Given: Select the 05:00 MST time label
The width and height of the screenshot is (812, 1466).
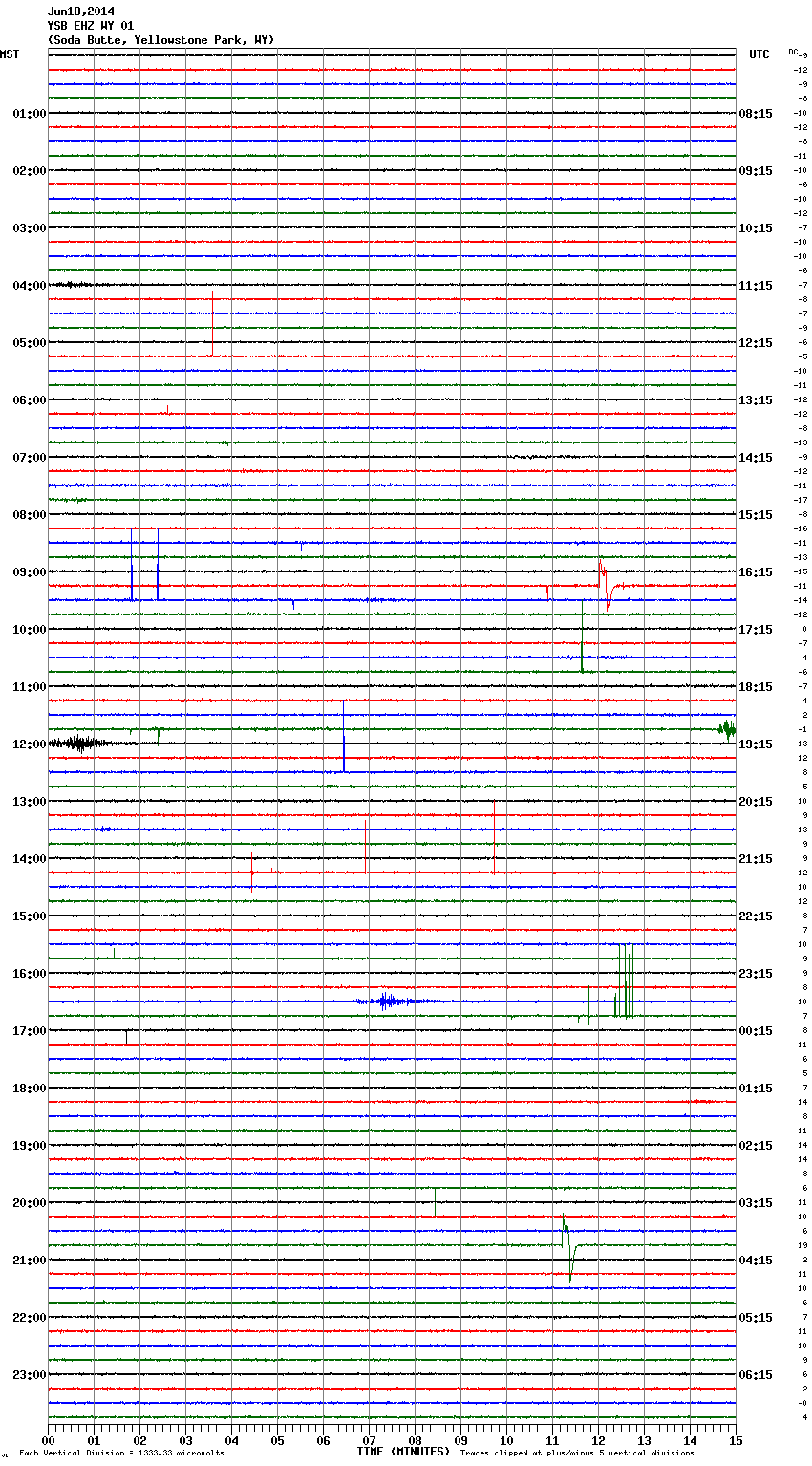Looking at the screenshot, I should 29,343.
